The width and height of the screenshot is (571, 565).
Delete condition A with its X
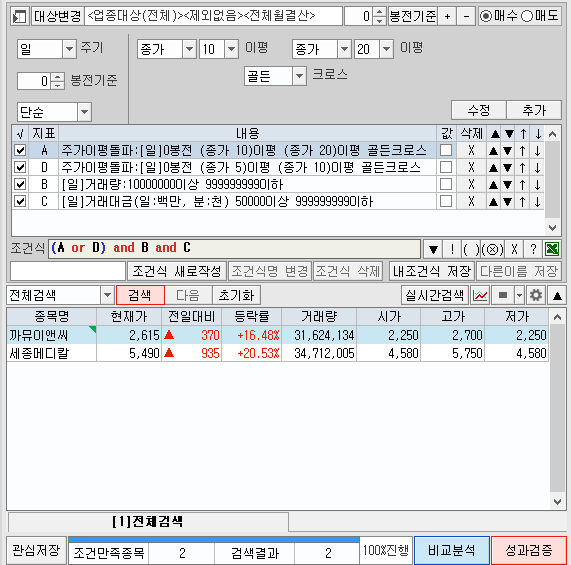pos(472,150)
